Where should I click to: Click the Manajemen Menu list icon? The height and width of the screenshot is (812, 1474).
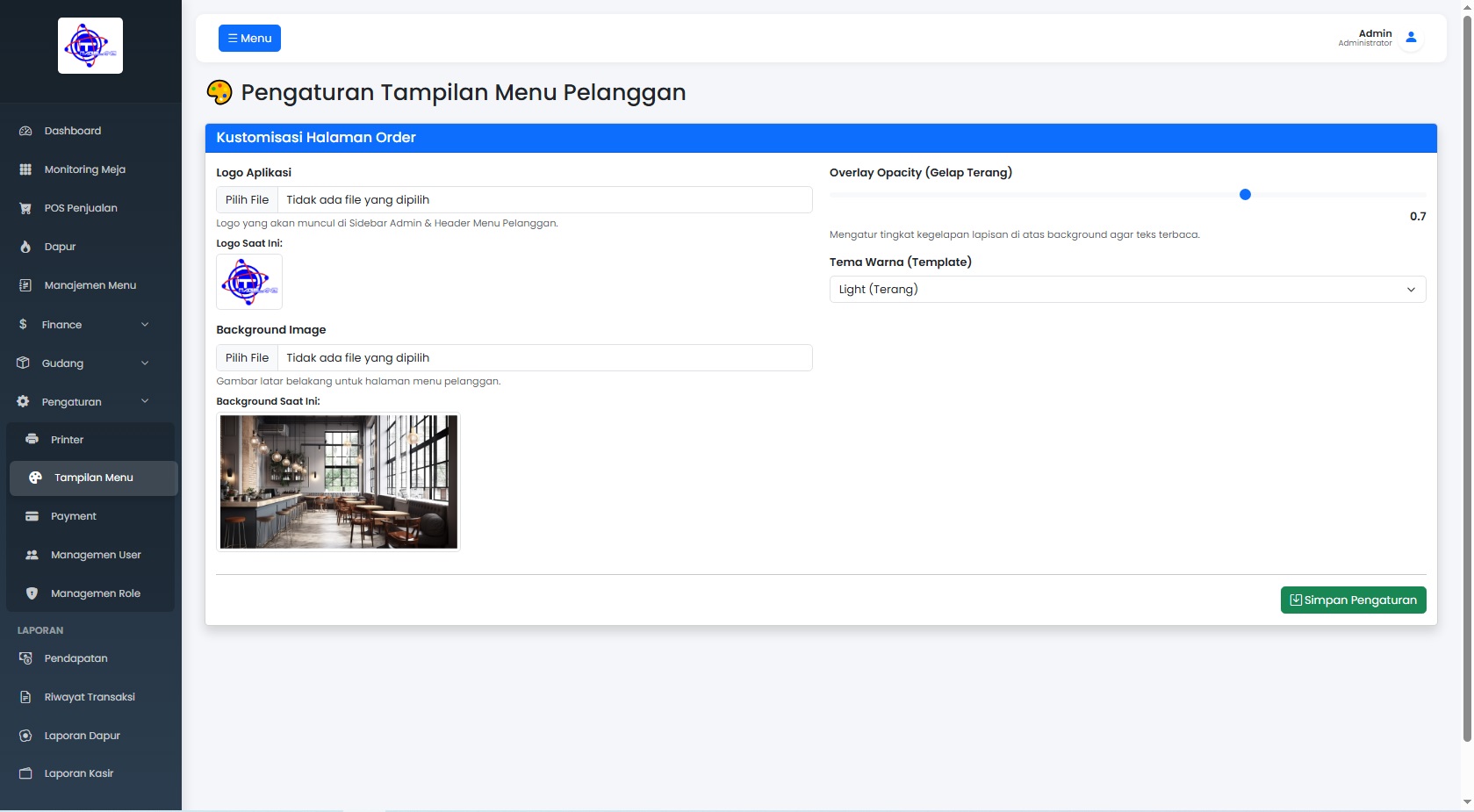coord(25,285)
